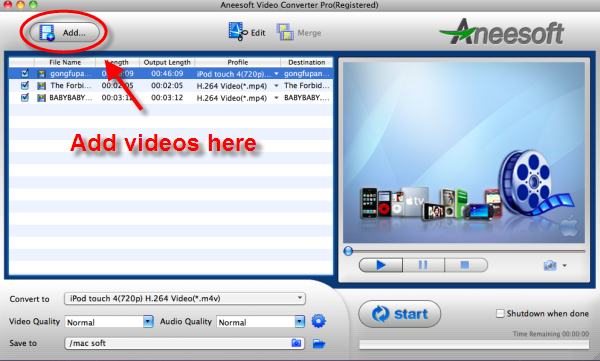Uncheck the gongfupa video checkbox
The height and width of the screenshot is (361, 600).
pos(25,73)
